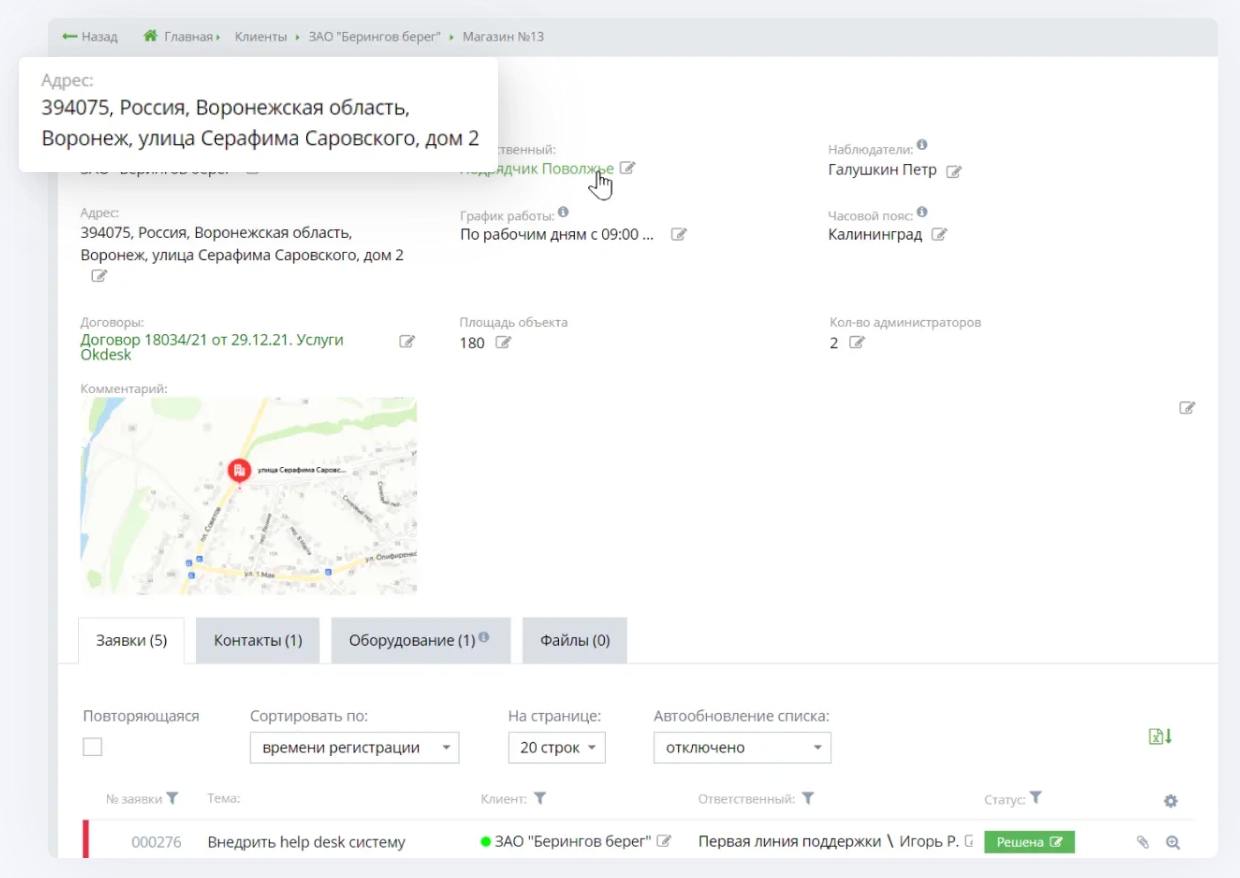This screenshot has width=1240, height=878.
Task: Open the sort by времени регистрации dropdown
Action: [x=354, y=748]
